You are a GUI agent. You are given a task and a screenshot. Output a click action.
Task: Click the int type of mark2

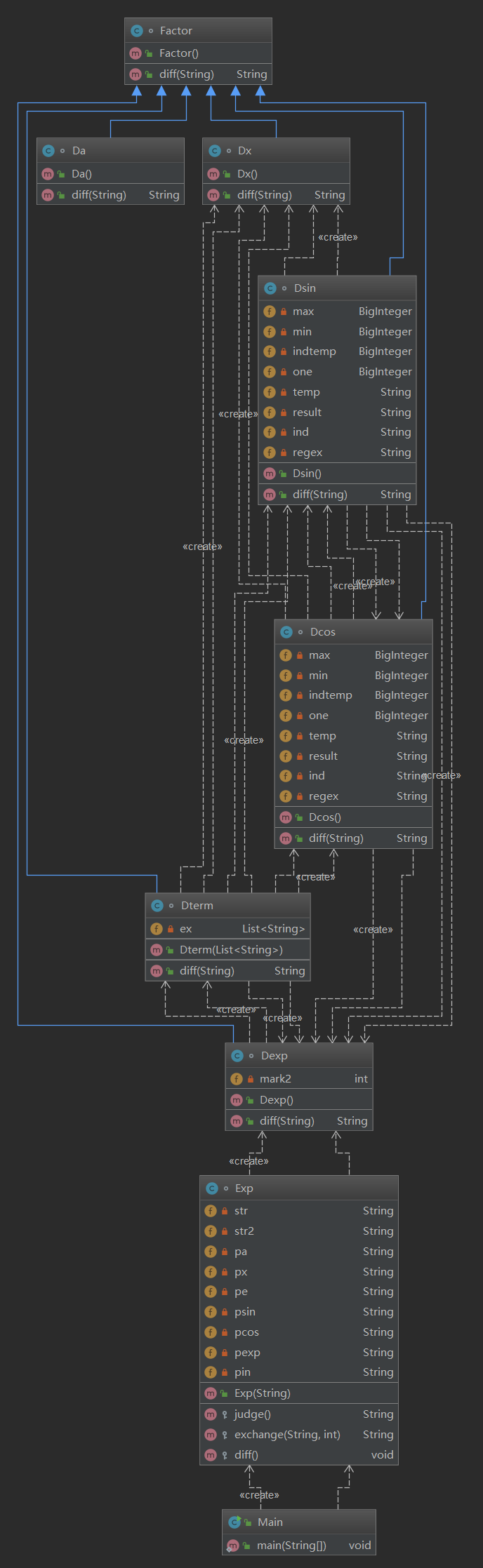[x=361, y=1079]
